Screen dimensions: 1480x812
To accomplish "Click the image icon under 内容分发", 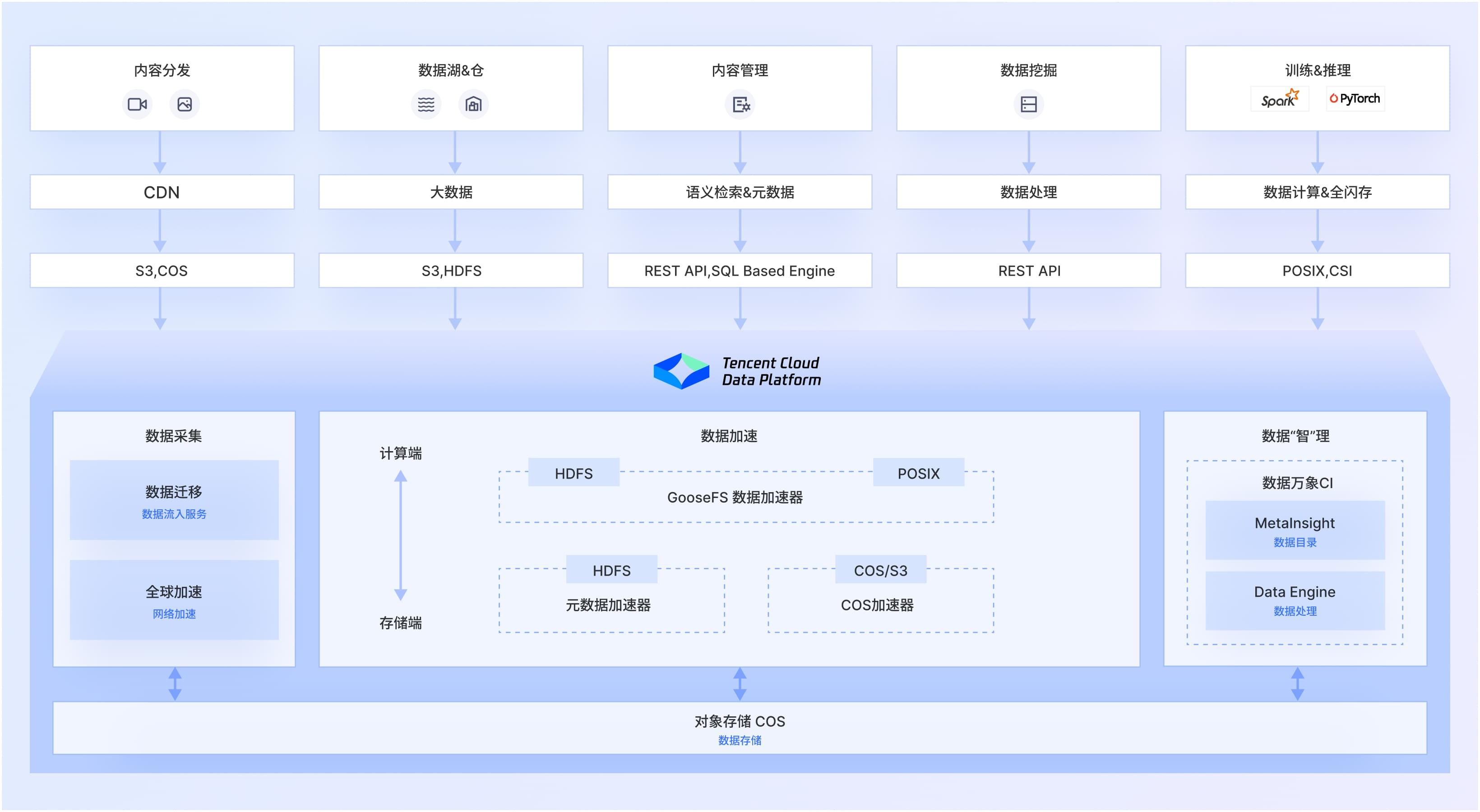I will (x=185, y=105).
